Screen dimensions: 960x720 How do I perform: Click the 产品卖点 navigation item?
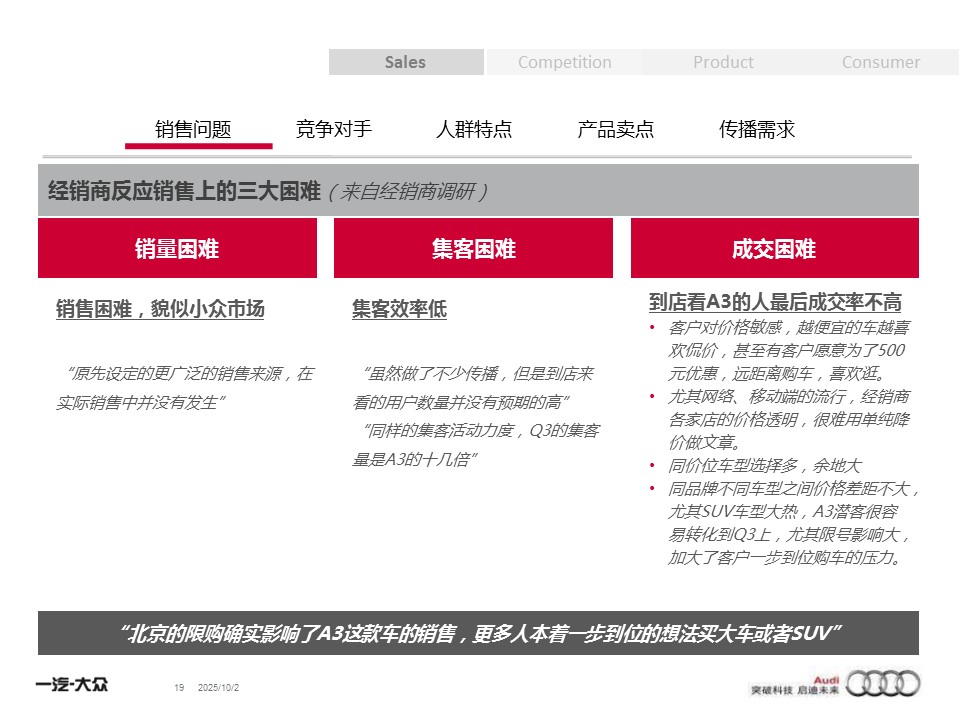click(616, 129)
